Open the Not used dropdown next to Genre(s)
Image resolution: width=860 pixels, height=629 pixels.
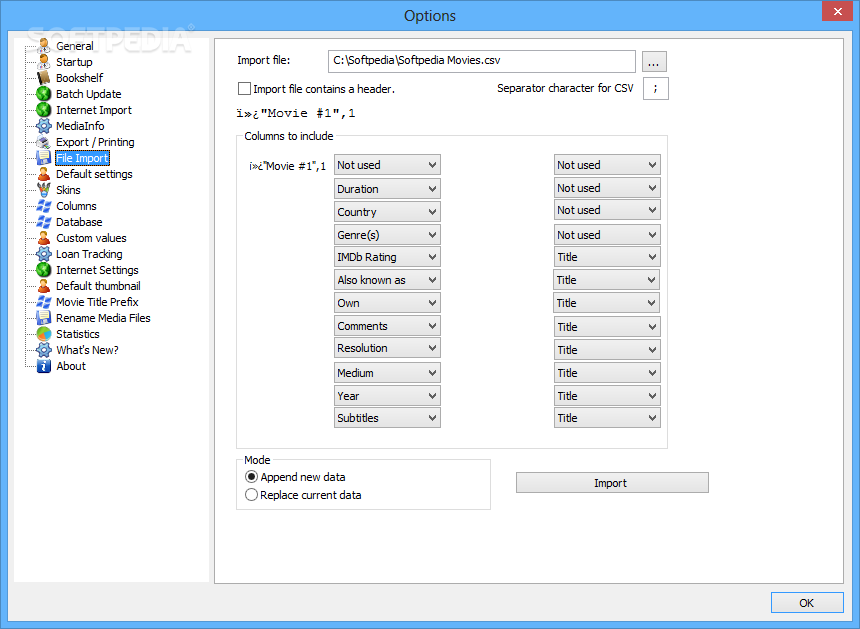(x=607, y=235)
